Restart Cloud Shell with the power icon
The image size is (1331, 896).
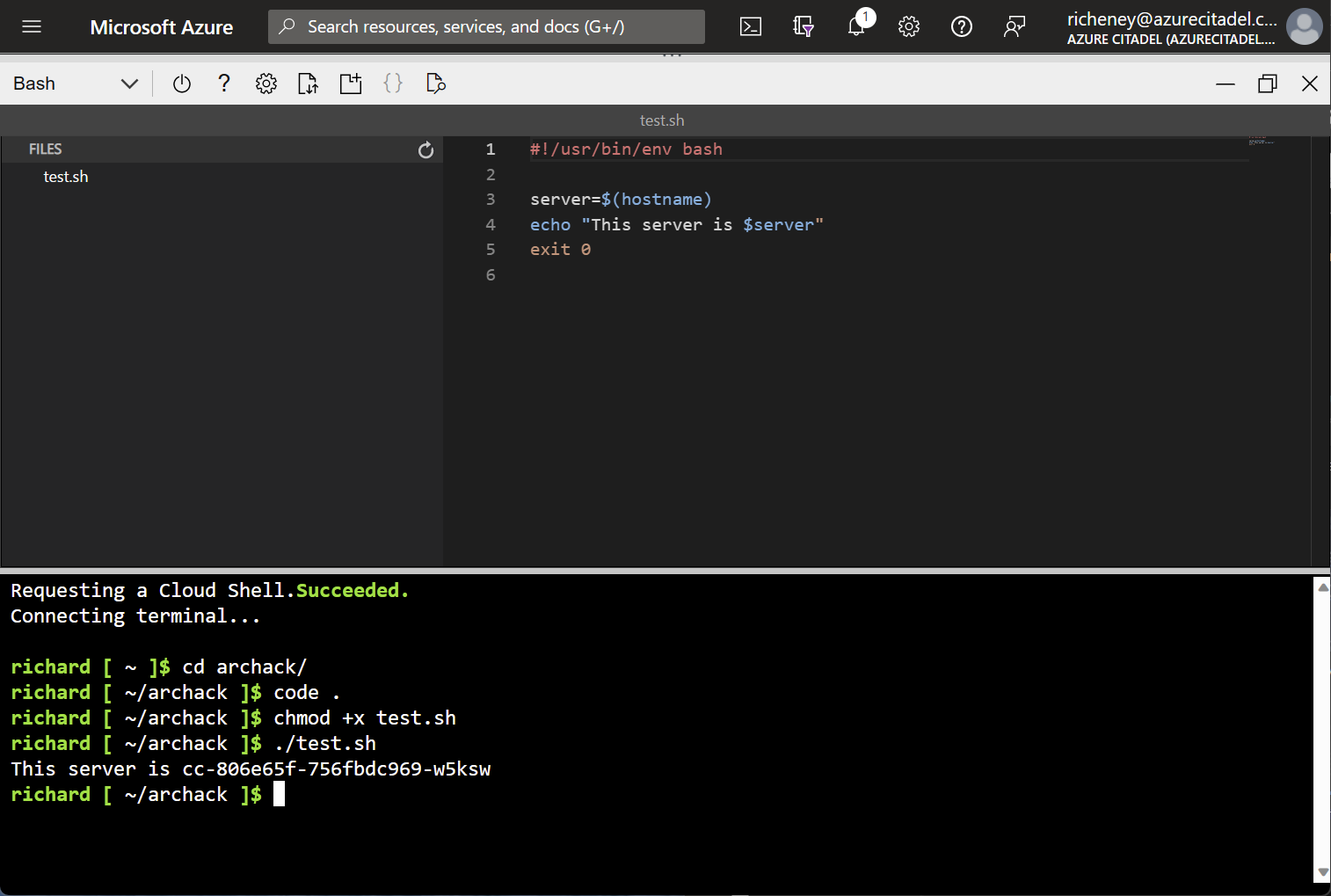(182, 84)
